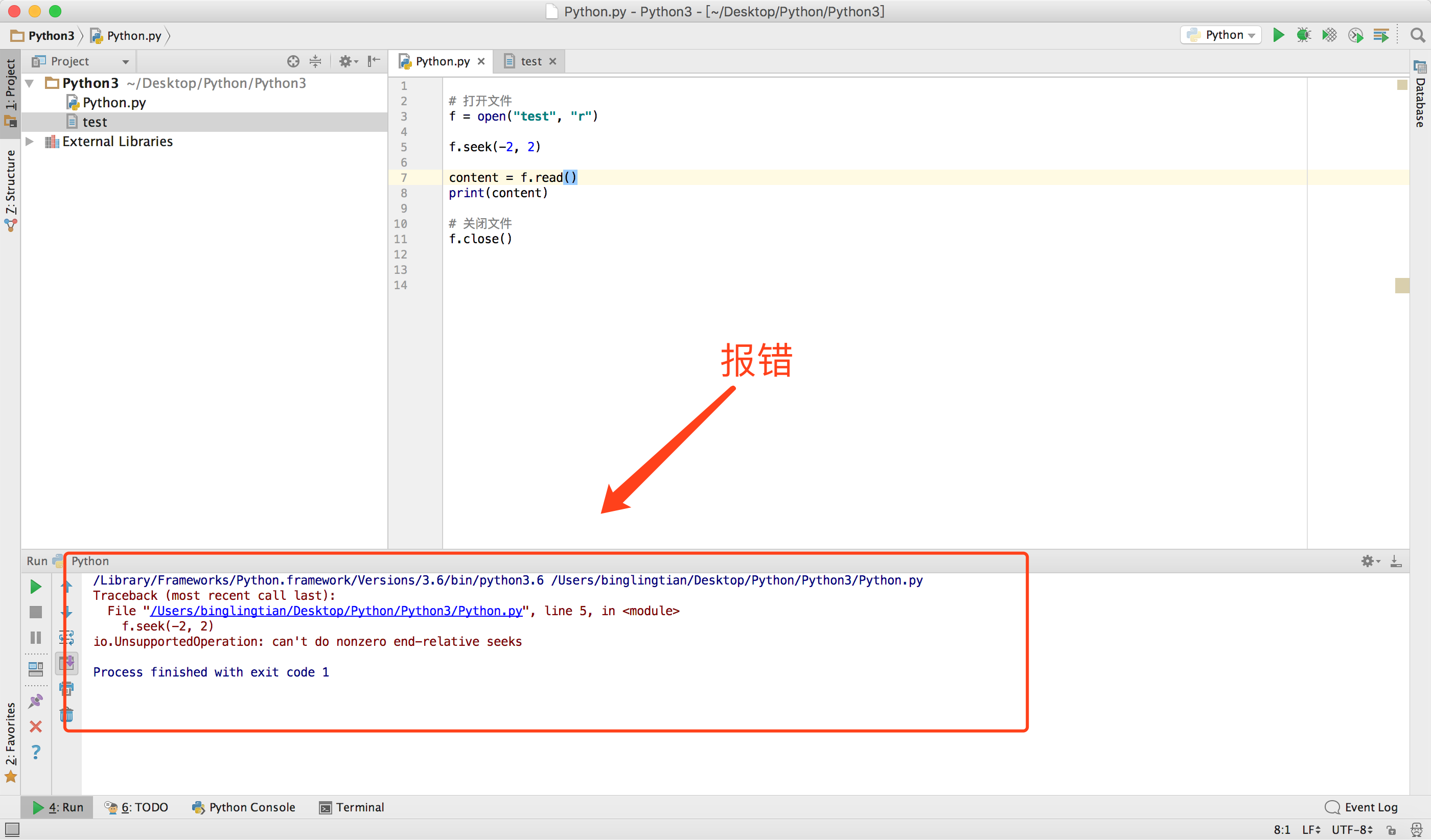The image size is (1431, 840).
Task: Expand External Libraries node
Action: (30, 142)
